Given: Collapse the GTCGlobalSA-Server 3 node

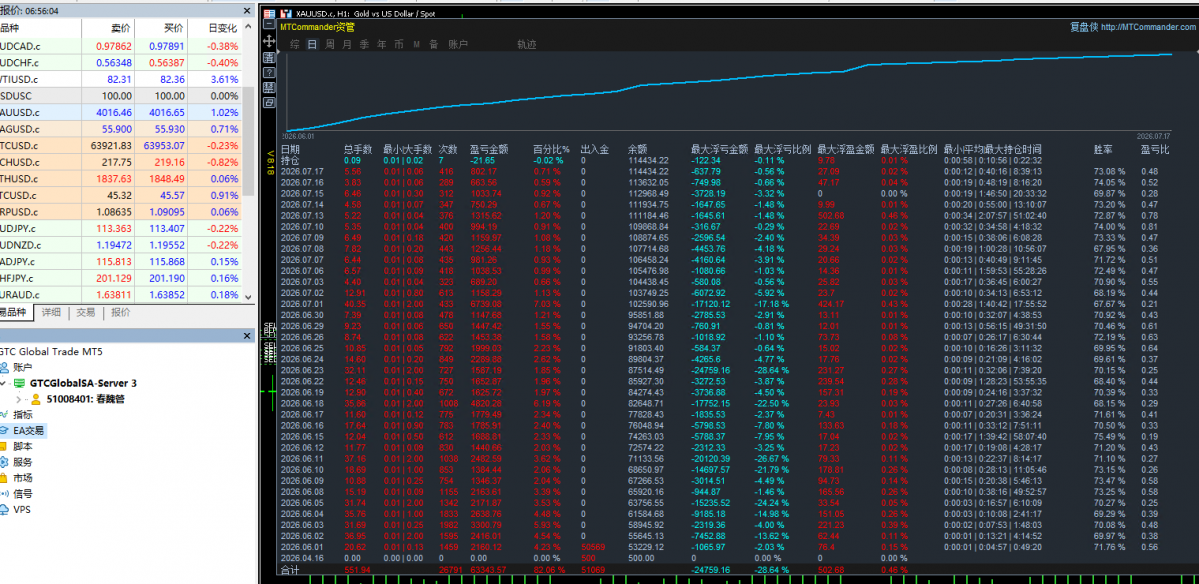Looking at the screenshot, I should click(4, 383).
